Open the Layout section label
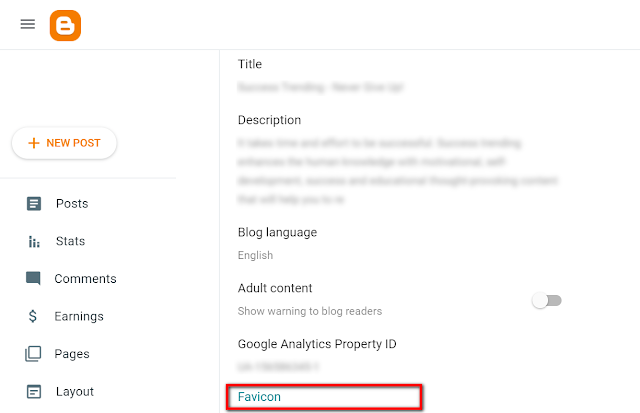The width and height of the screenshot is (640, 413). point(75,392)
